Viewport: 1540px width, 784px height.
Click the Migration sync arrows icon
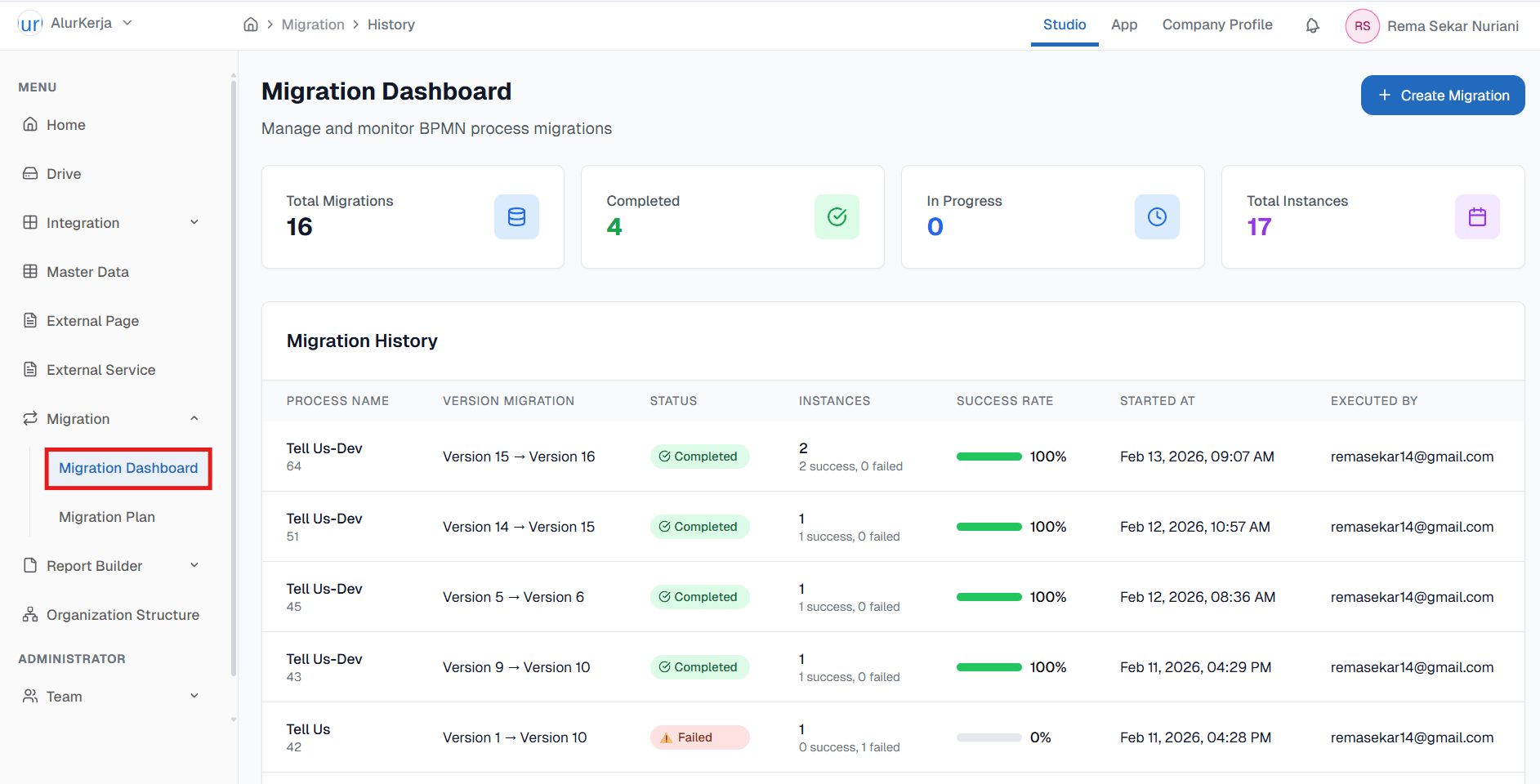(x=30, y=418)
